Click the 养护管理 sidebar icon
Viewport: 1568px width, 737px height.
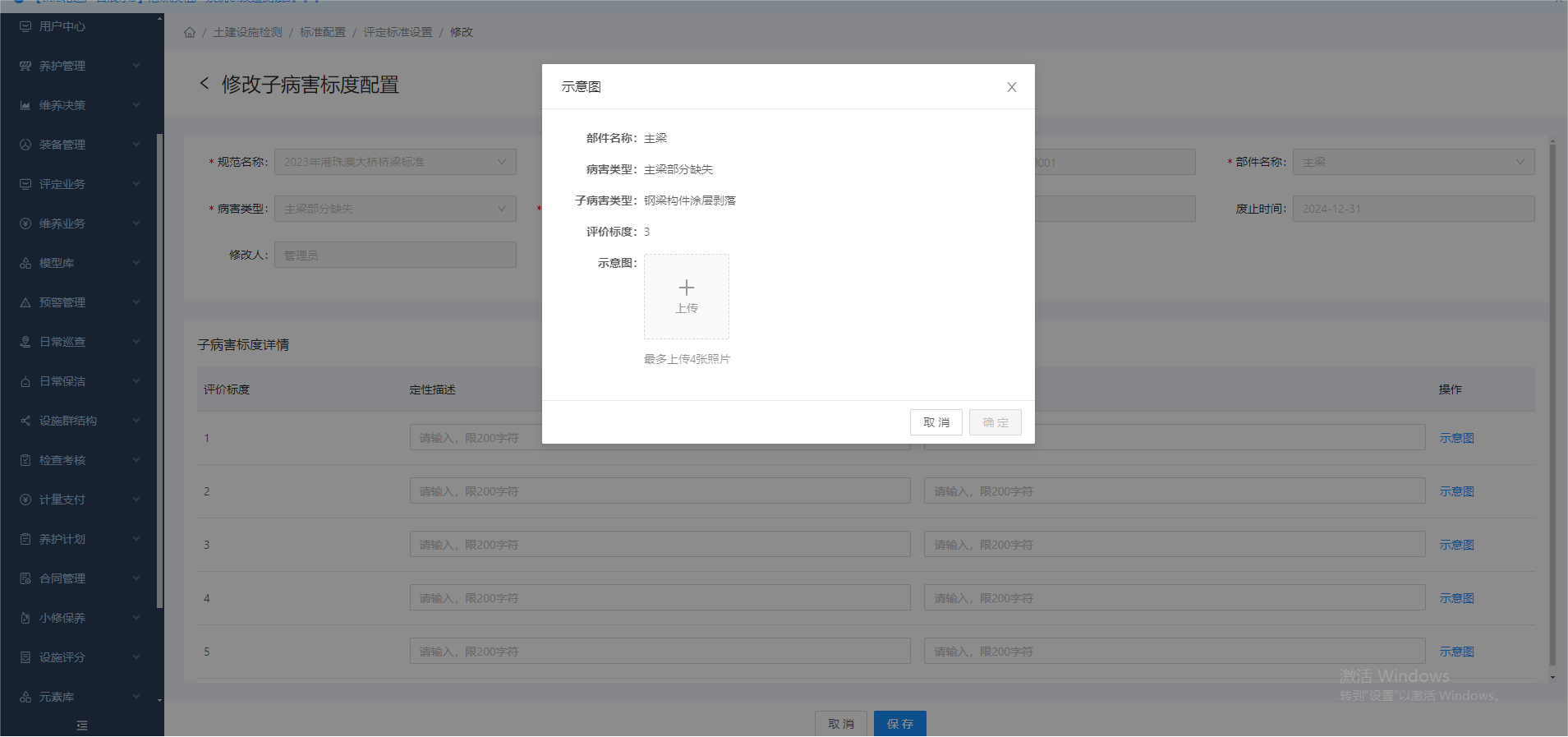tap(25, 66)
